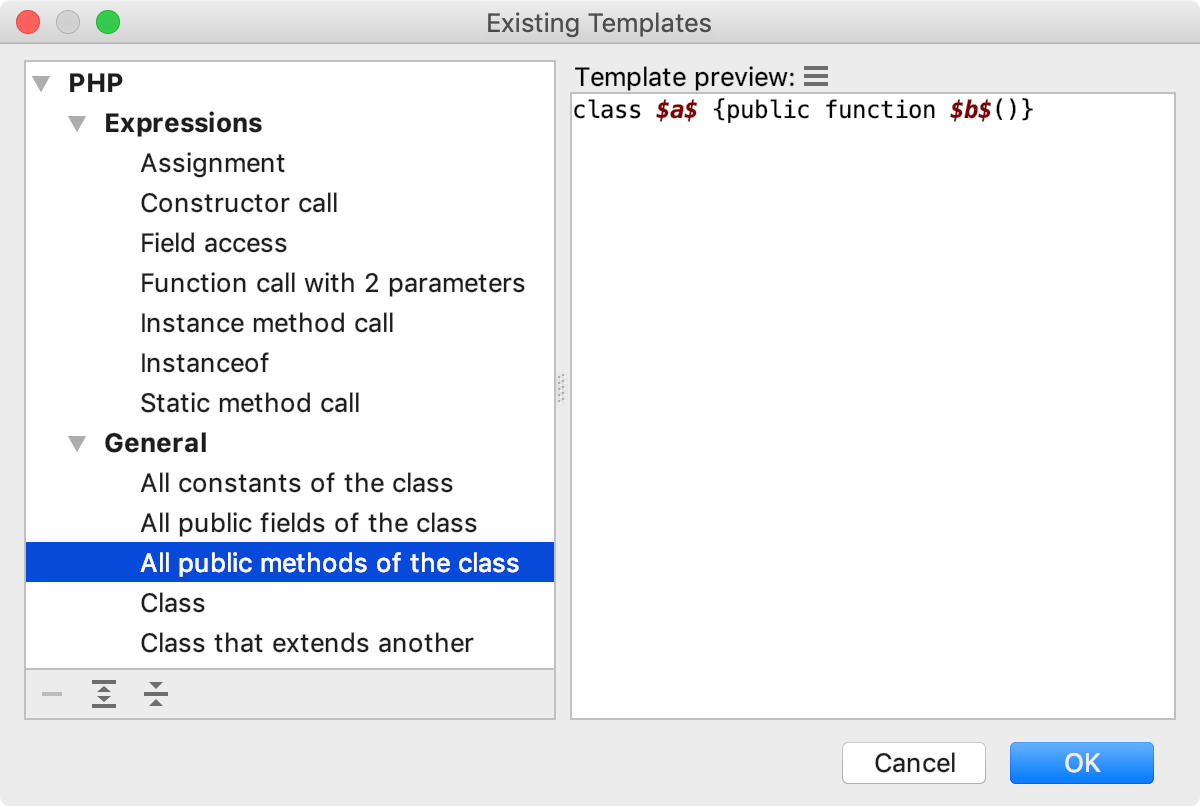
Task: Select the Constructor call template
Action: coord(238,203)
